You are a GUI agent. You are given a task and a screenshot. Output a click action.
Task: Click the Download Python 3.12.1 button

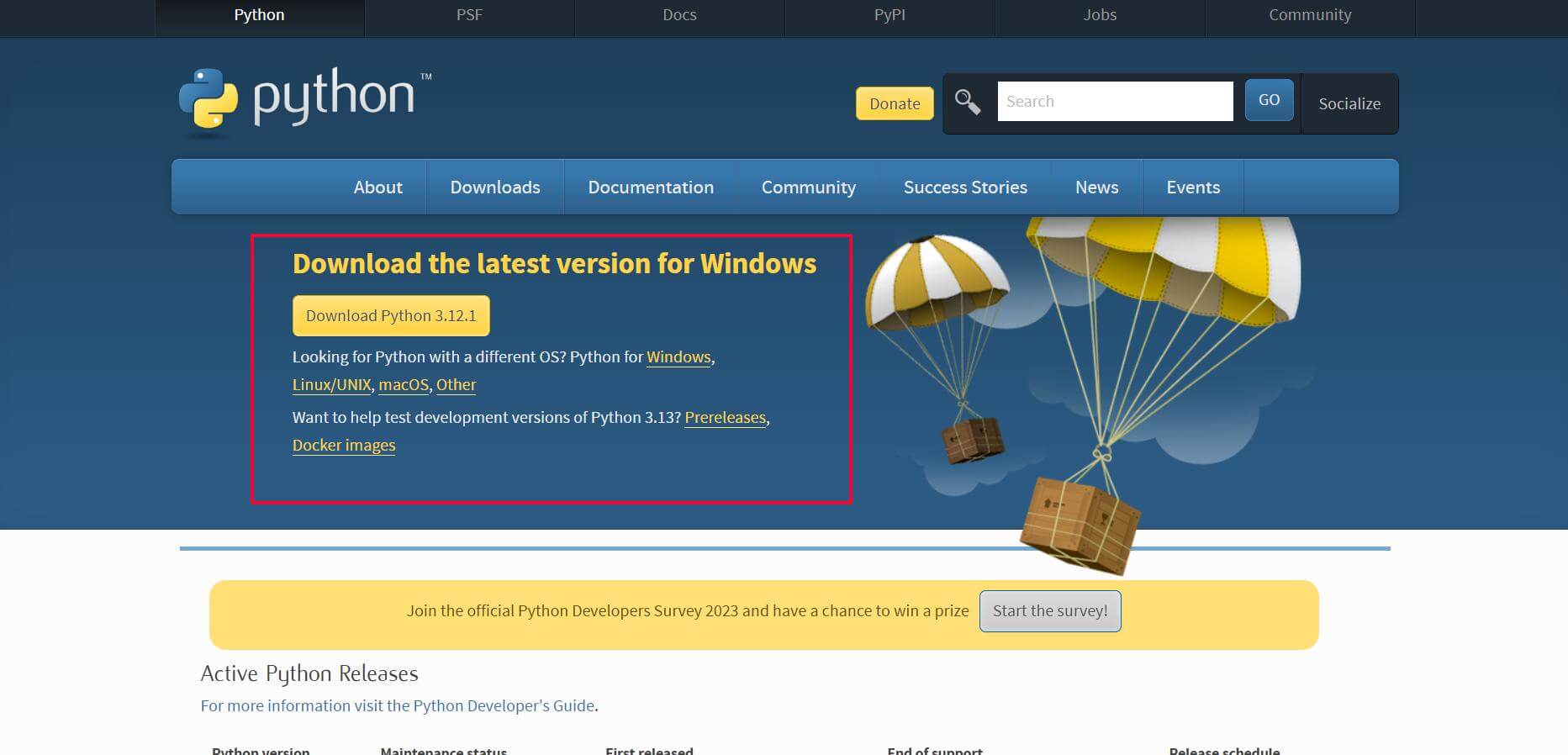click(391, 316)
